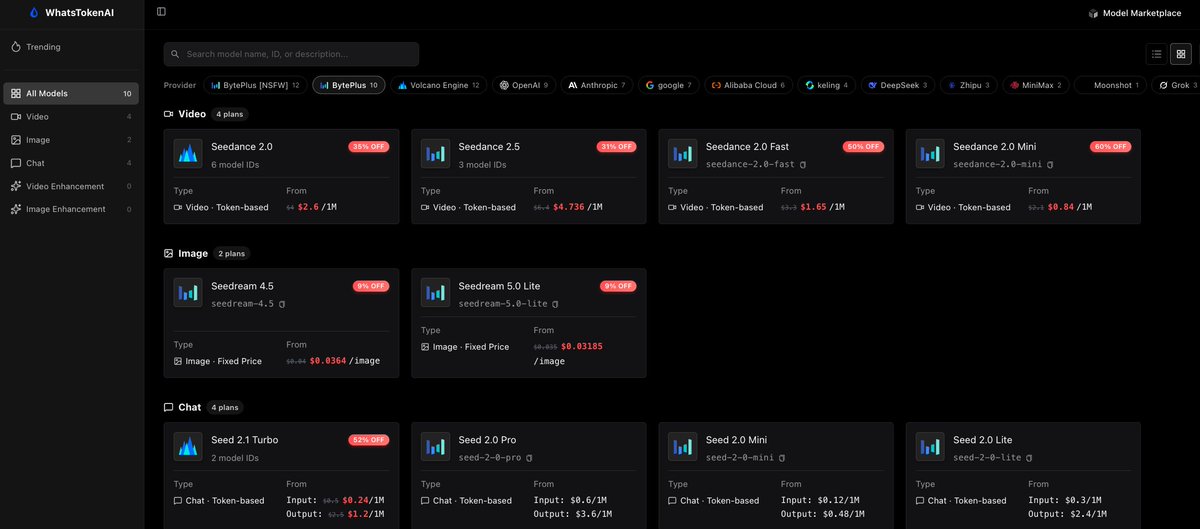Select Chat category in the sidebar
1200x529 pixels.
pos(72,163)
